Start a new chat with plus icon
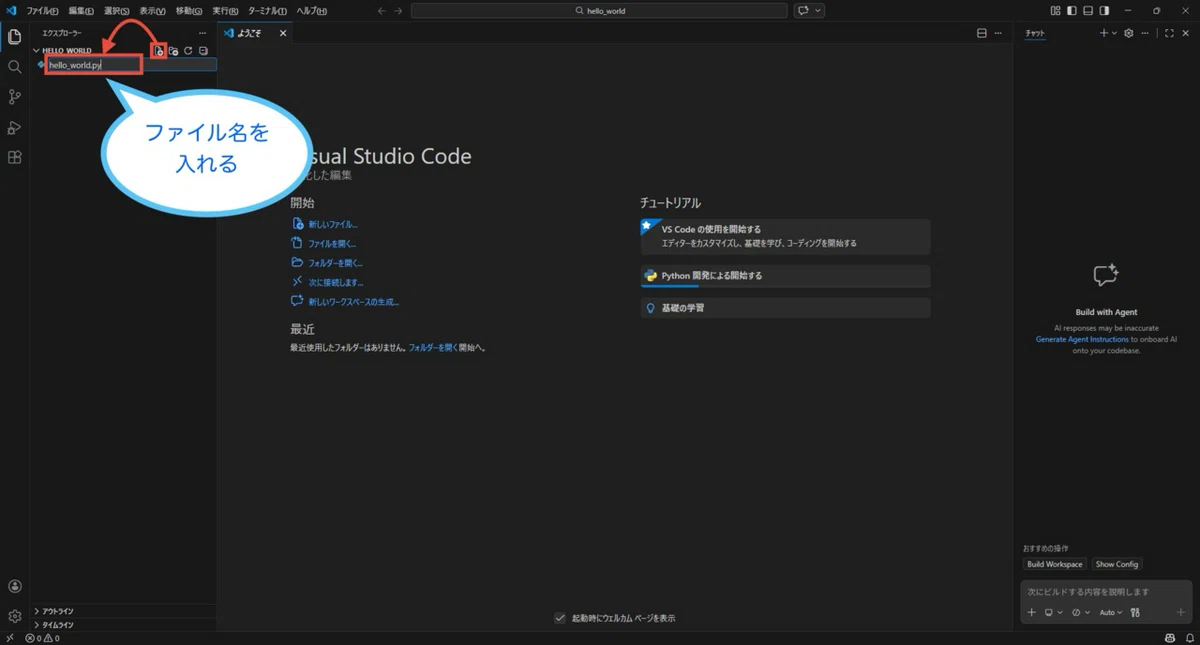1200x645 pixels. [x=1104, y=33]
